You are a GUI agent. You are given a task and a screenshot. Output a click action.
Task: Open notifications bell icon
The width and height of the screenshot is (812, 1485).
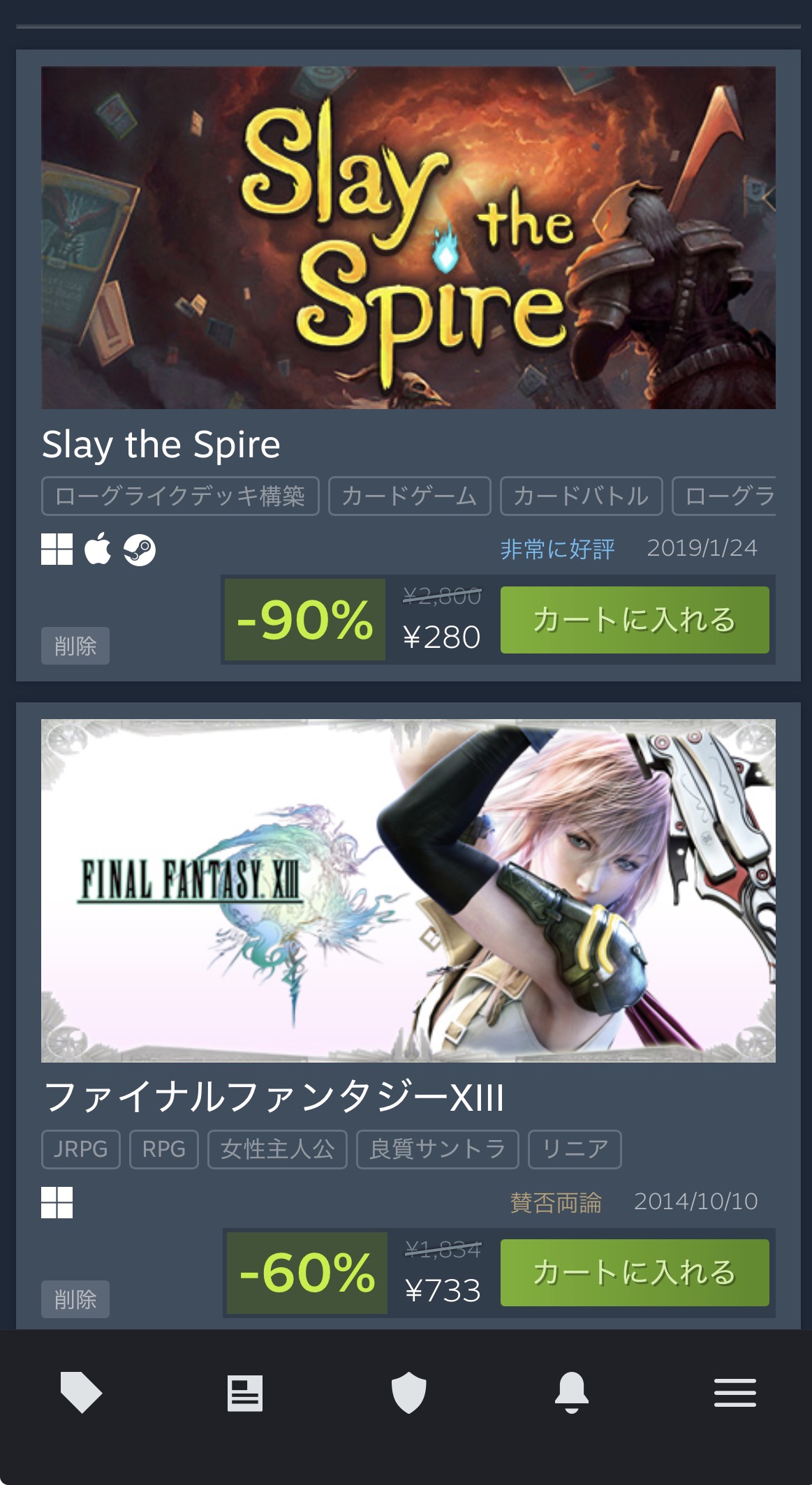tap(572, 1392)
